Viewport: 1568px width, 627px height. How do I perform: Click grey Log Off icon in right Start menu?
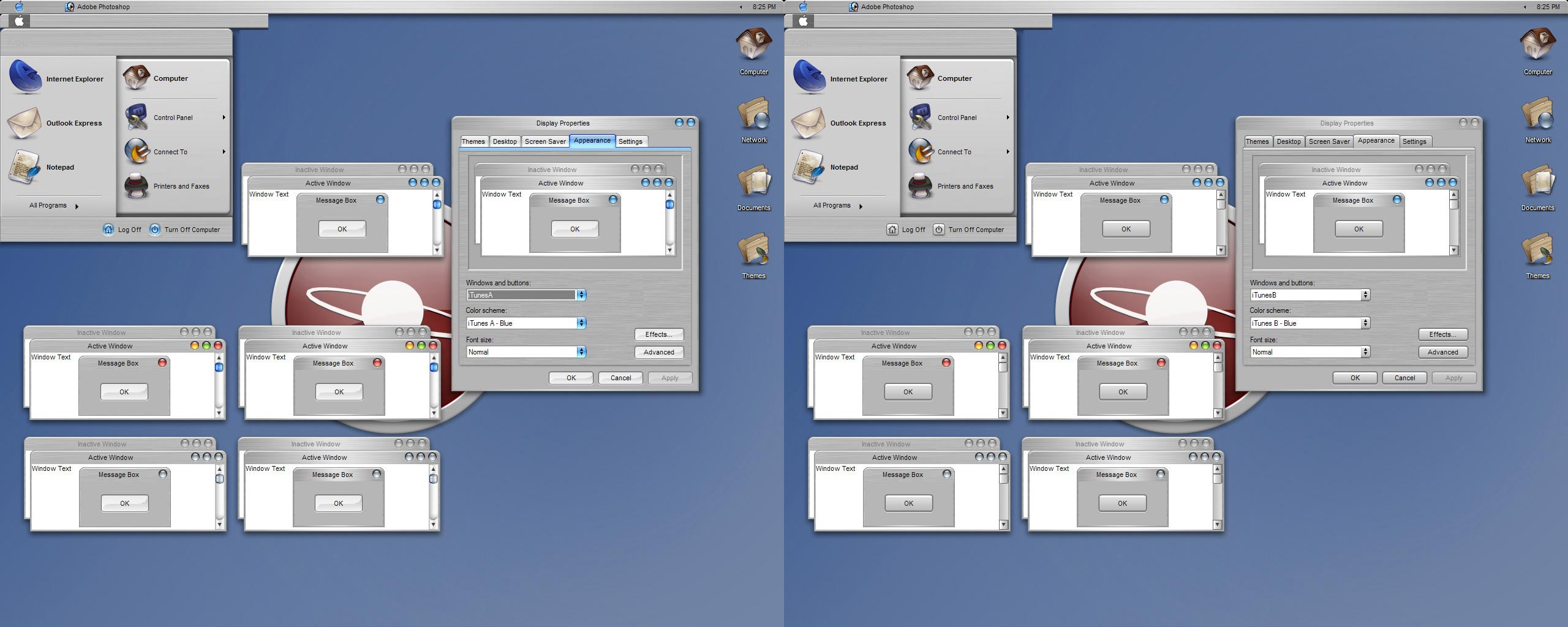[892, 229]
